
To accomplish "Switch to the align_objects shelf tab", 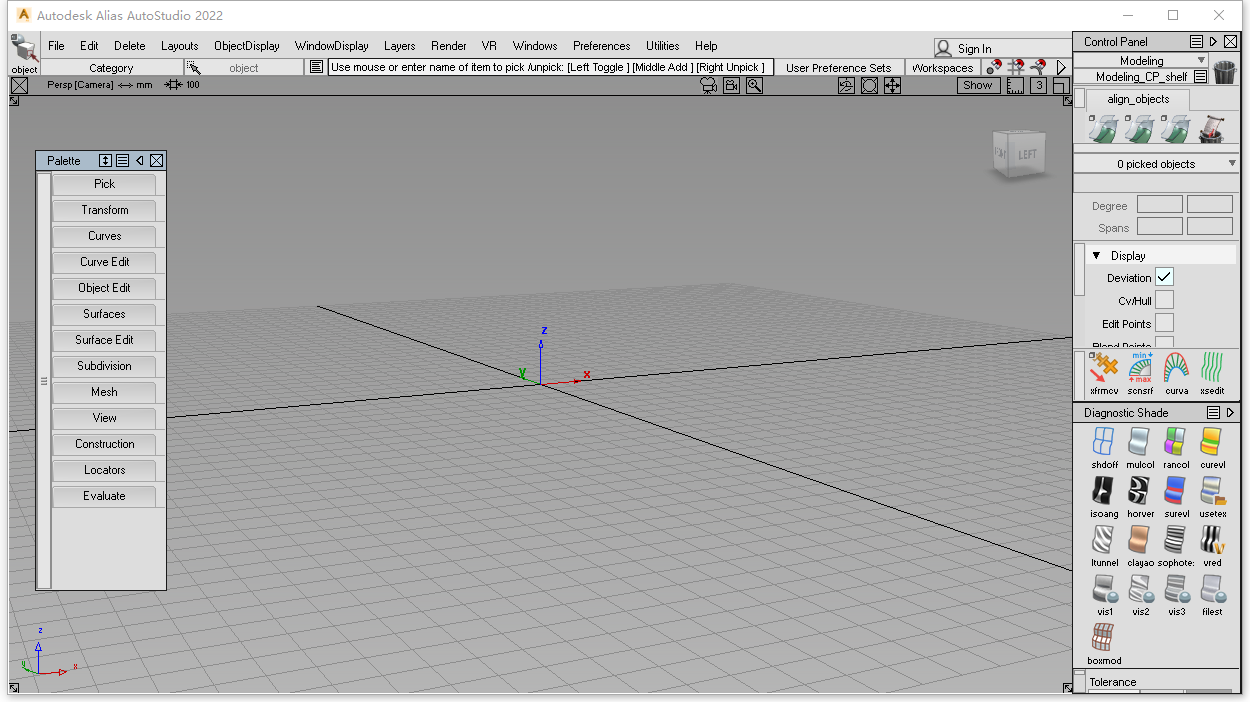I will click(1138, 99).
